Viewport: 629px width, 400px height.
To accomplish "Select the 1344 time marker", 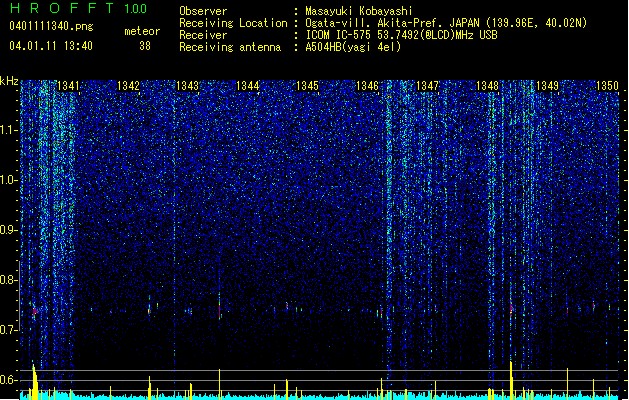I will (248, 86).
